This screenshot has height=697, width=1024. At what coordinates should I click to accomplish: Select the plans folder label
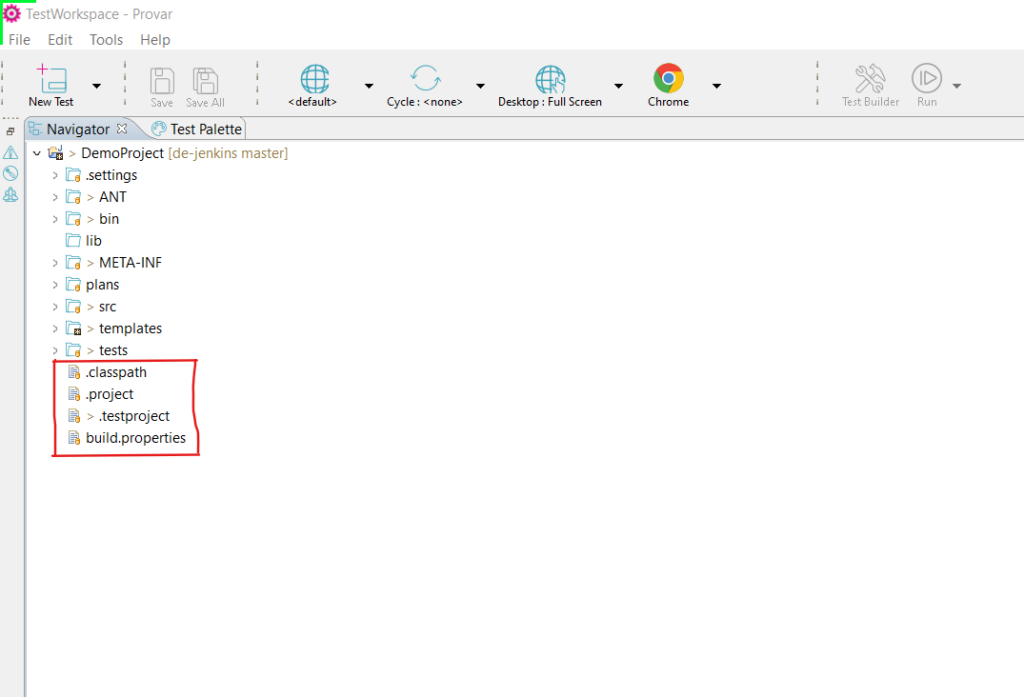[x=103, y=285]
